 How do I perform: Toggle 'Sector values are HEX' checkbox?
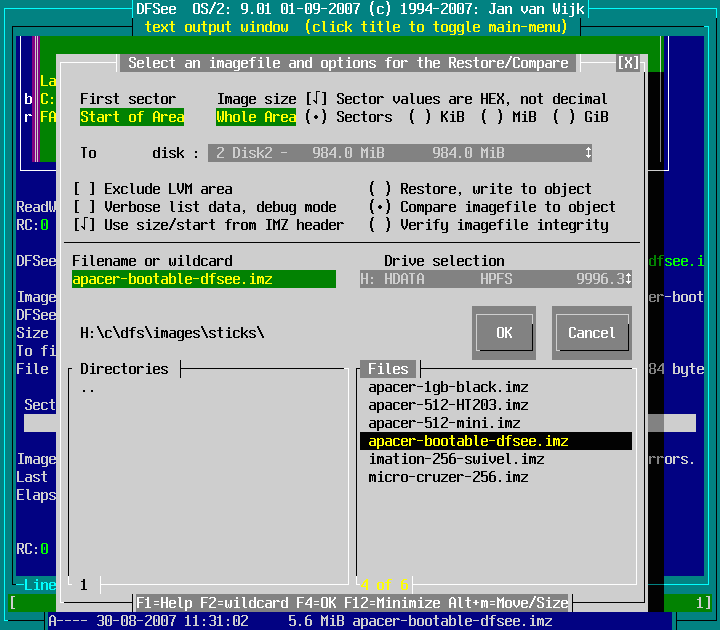[316, 99]
